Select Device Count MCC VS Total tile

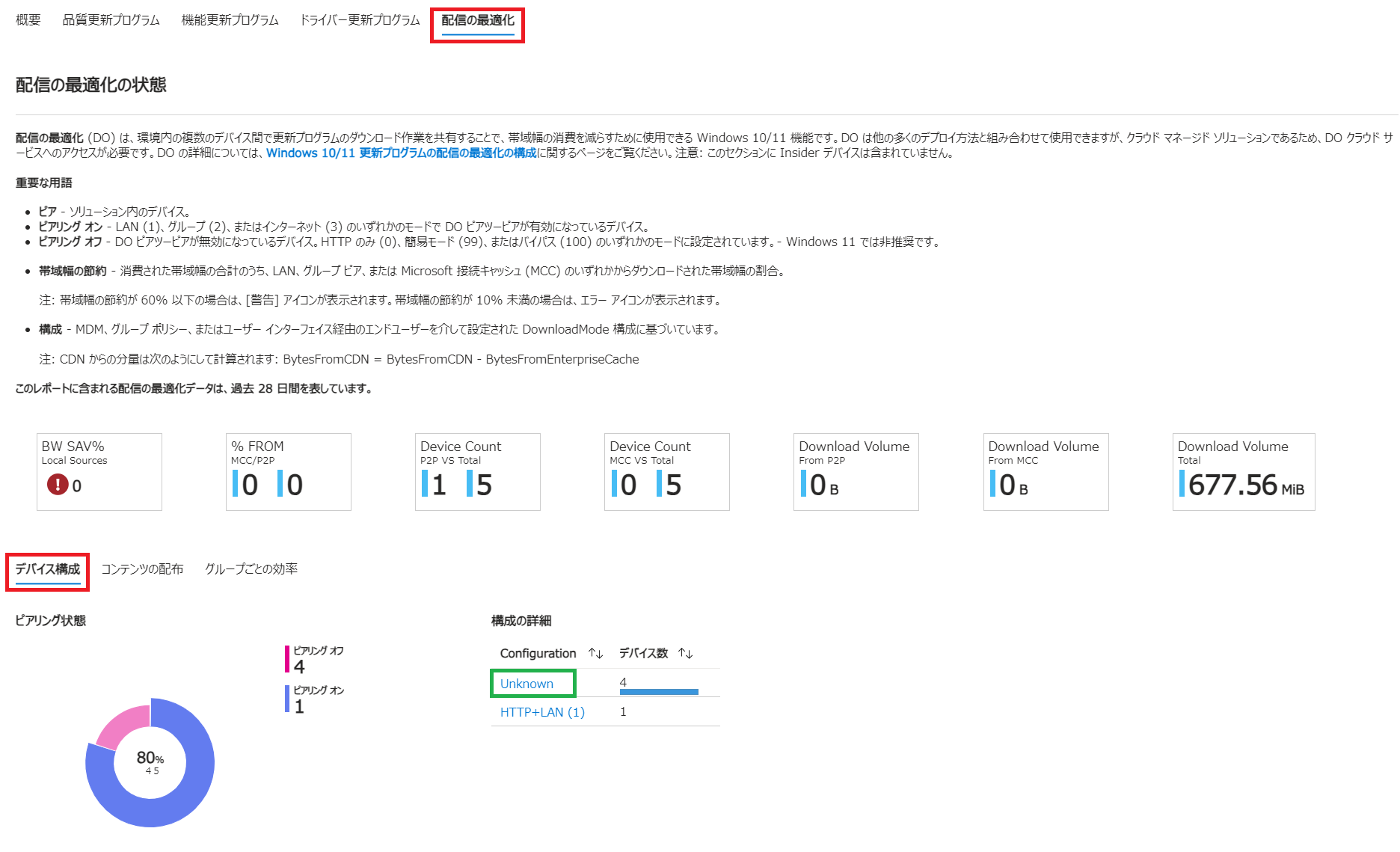tap(667, 472)
